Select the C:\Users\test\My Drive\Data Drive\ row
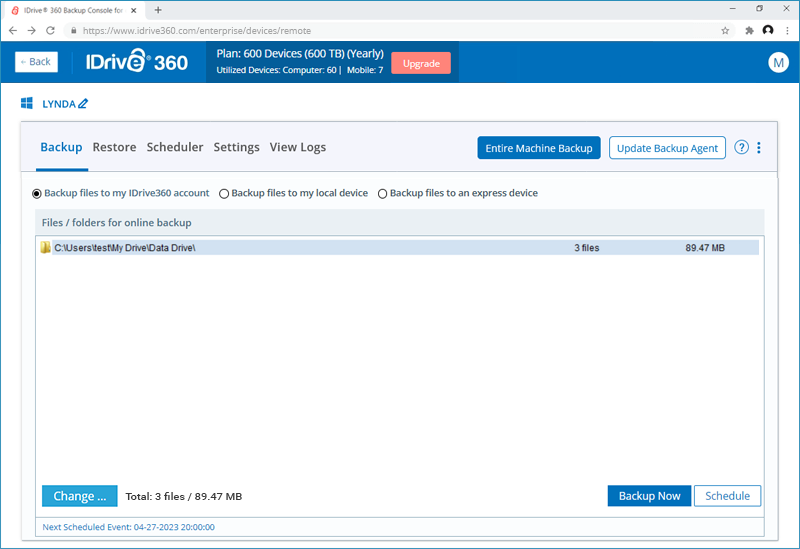This screenshot has width=800, height=549. coord(399,247)
